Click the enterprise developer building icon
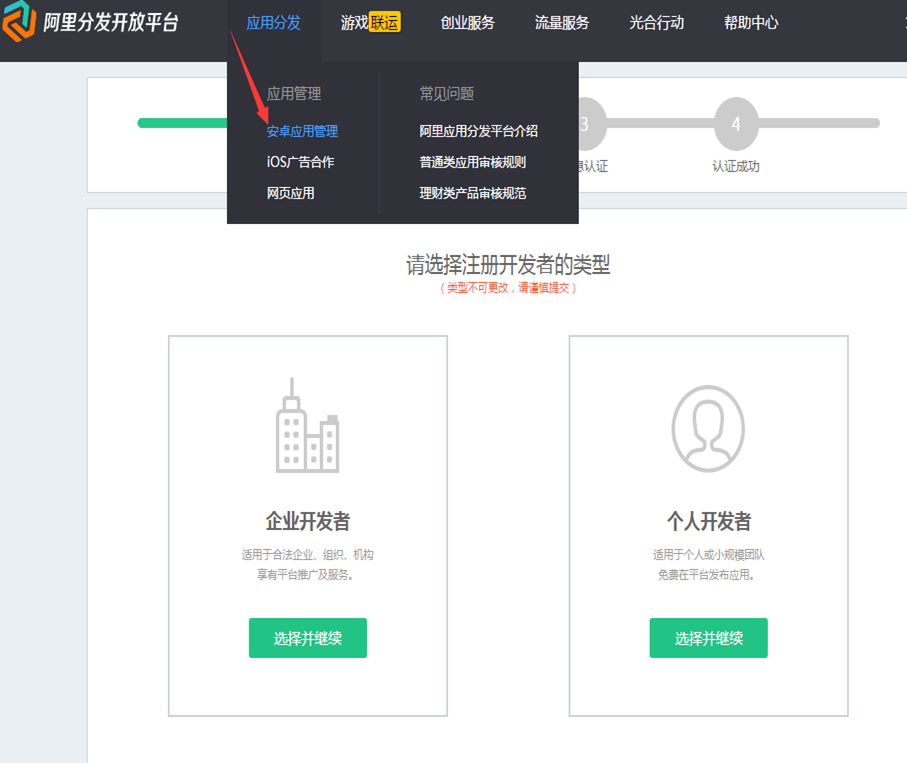Viewport: 907px width, 763px height. pos(307,427)
